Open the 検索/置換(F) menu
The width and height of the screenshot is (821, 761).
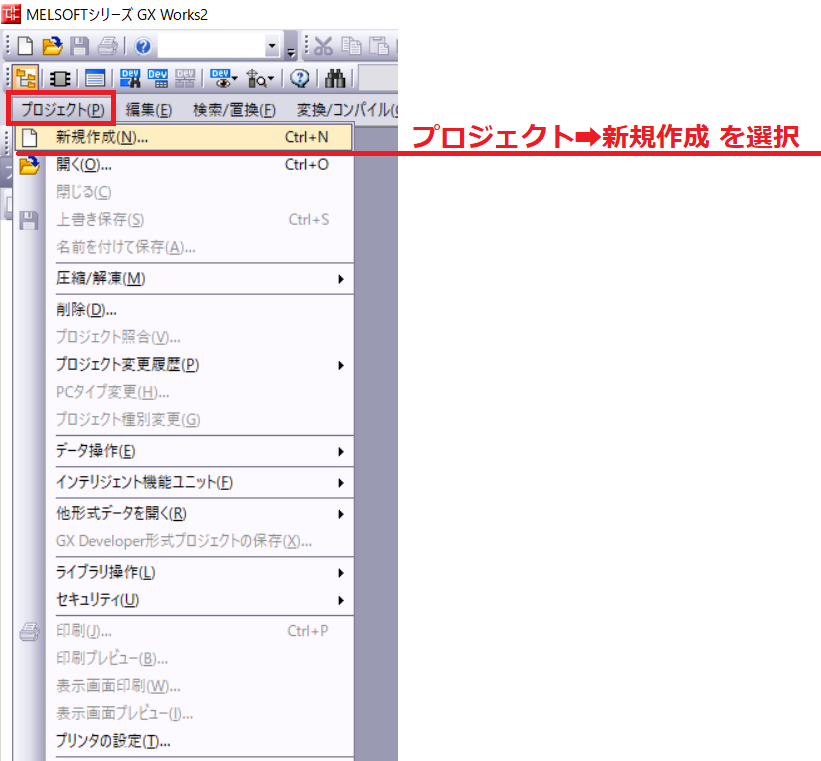pos(234,109)
